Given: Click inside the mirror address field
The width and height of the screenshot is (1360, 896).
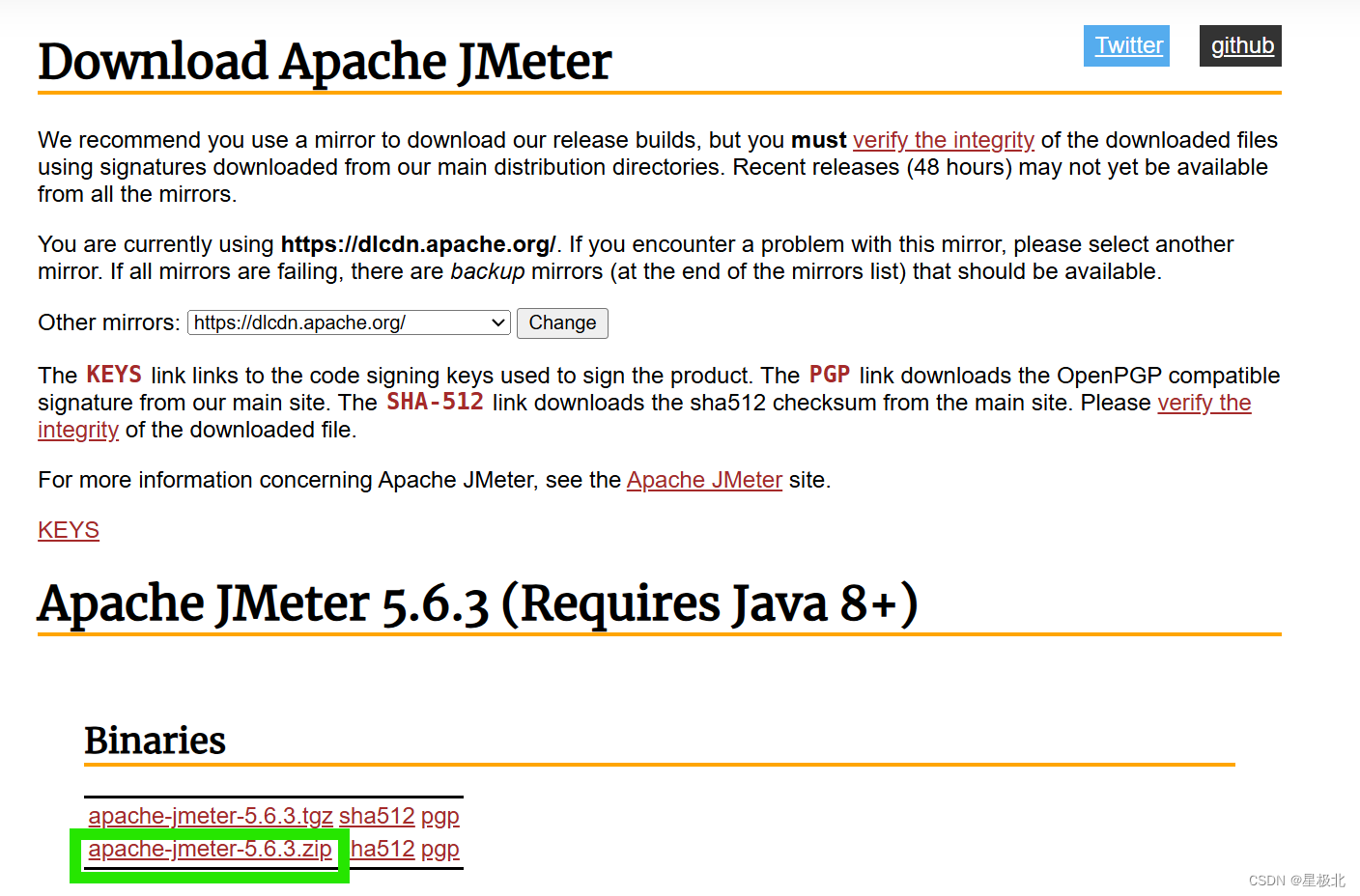Looking at the screenshot, I should [328, 322].
